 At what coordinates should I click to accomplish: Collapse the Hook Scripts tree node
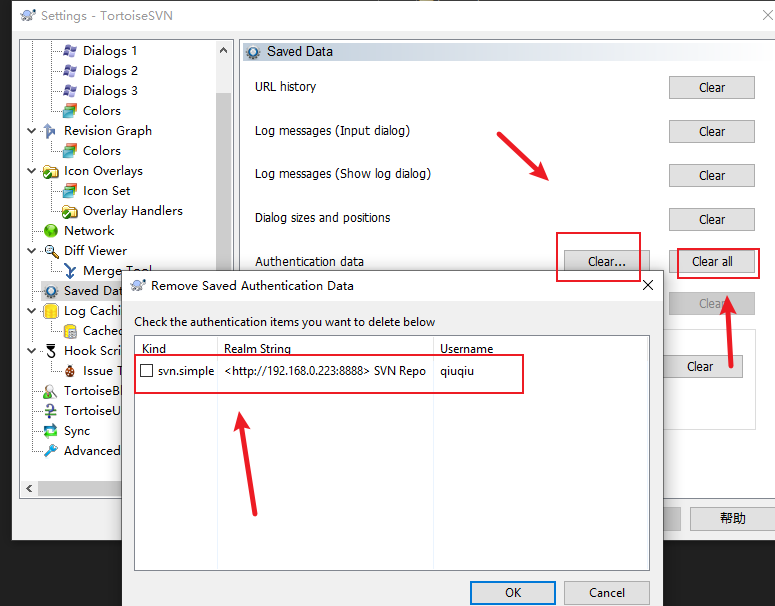point(32,351)
